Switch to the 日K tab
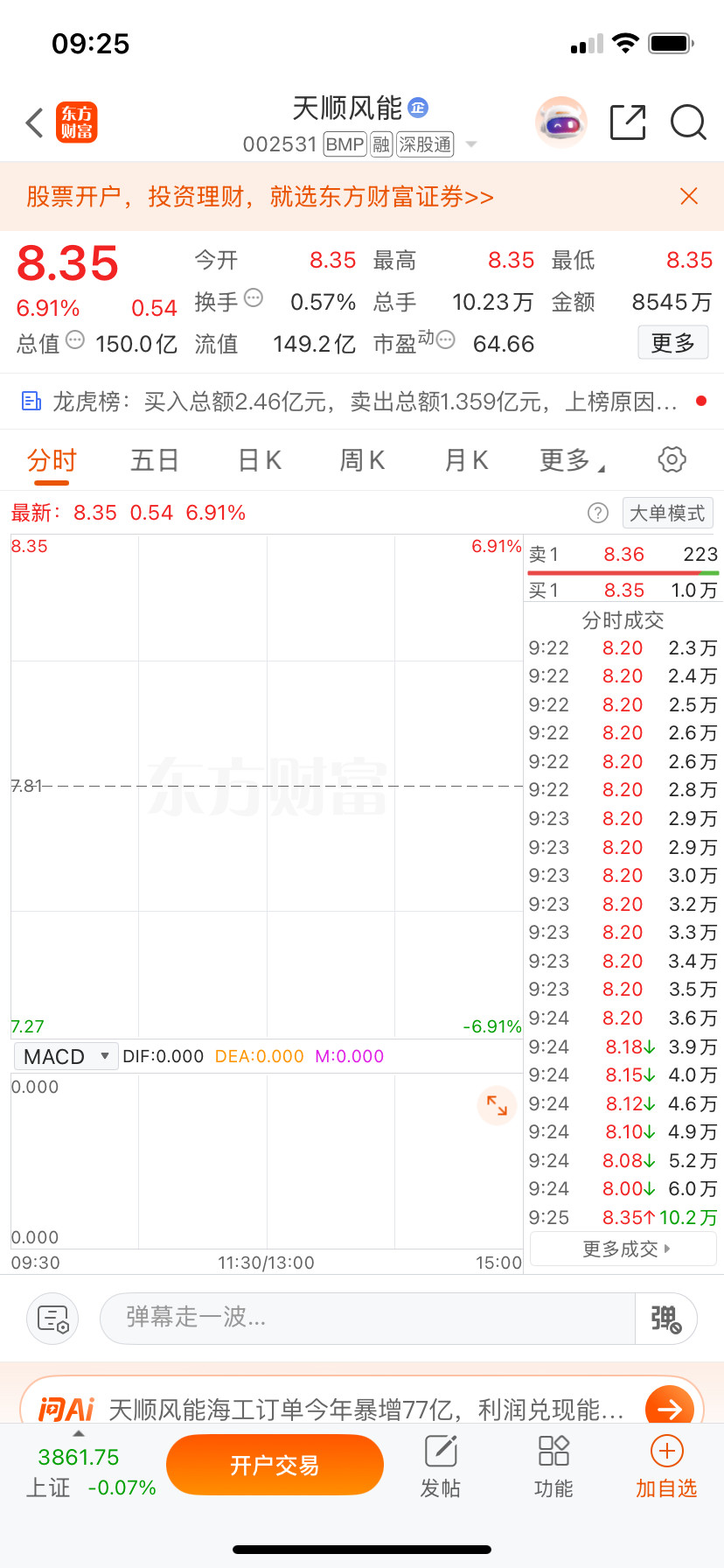 (x=260, y=460)
